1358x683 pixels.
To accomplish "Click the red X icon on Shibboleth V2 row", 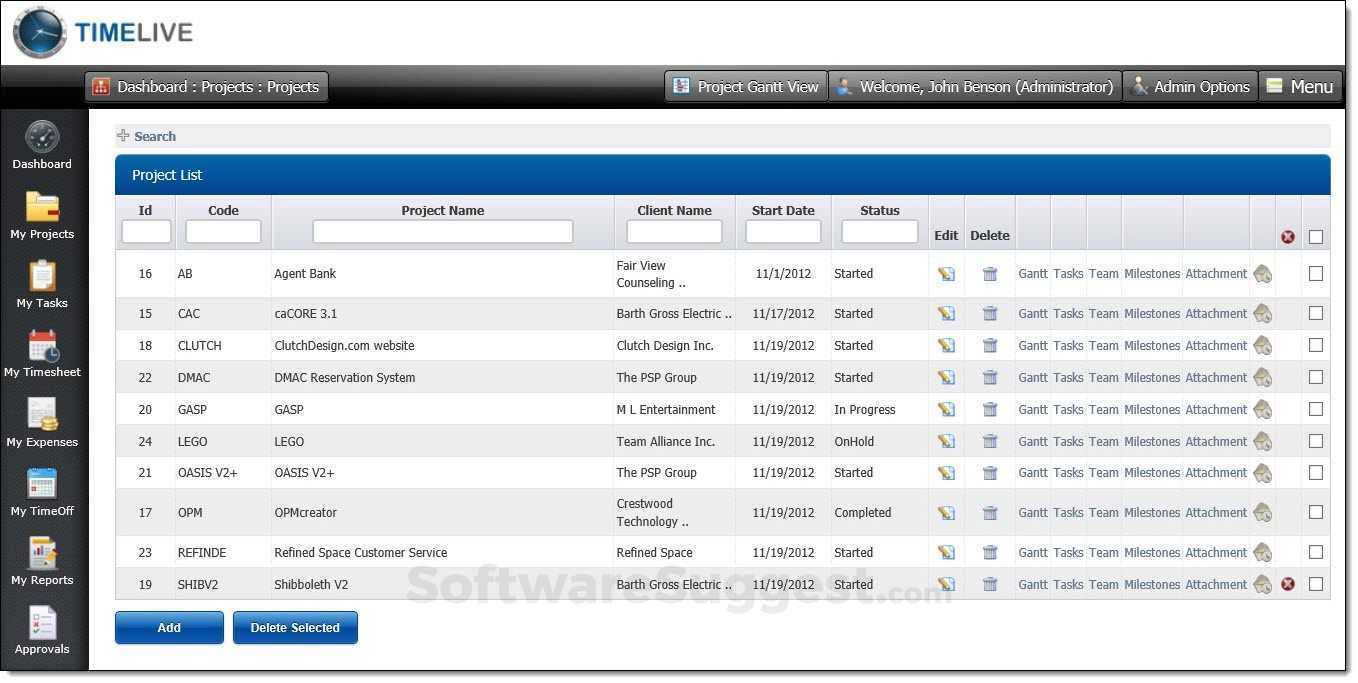I will (1287, 584).
